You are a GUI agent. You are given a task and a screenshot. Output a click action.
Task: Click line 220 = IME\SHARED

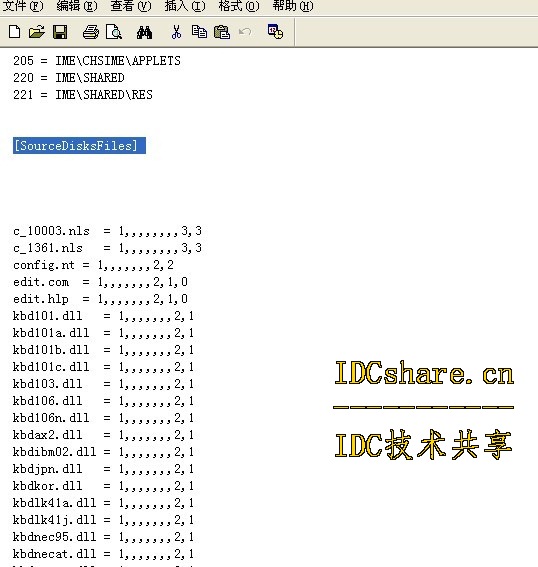(x=69, y=78)
